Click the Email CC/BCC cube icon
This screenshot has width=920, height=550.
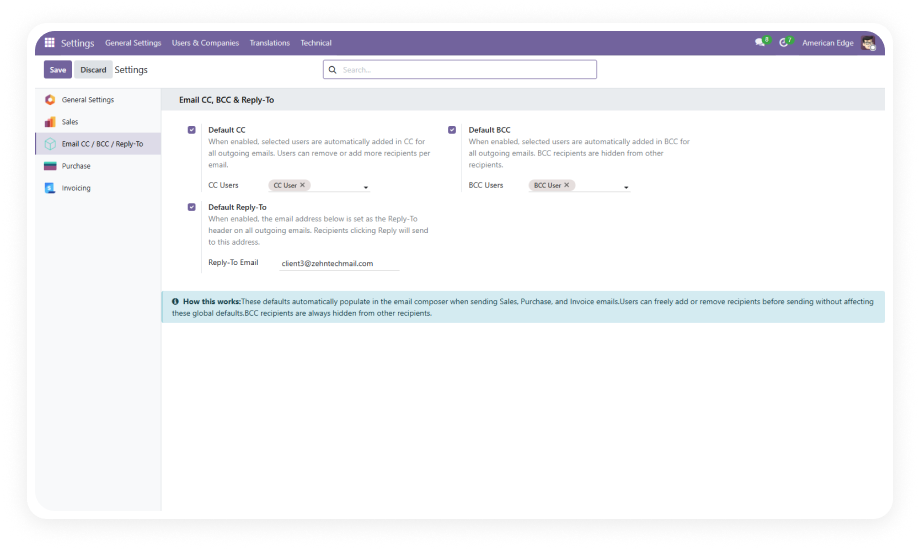[50, 144]
